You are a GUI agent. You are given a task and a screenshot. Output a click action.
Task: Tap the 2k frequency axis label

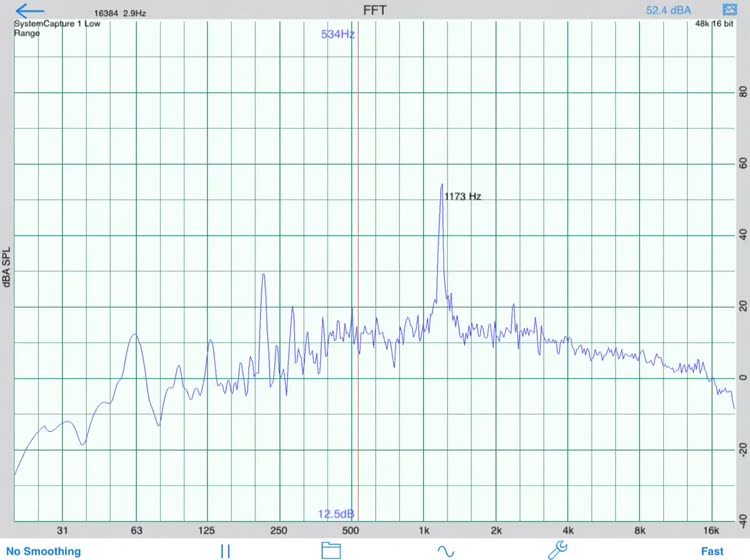click(x=496, y=530)
